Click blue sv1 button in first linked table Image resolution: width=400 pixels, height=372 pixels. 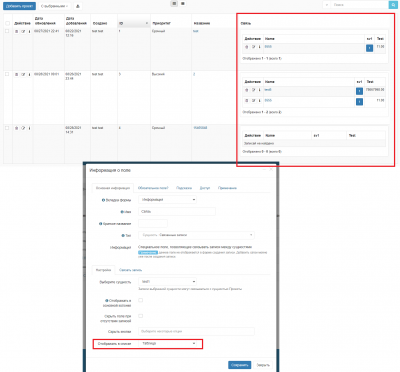point(369,48)
